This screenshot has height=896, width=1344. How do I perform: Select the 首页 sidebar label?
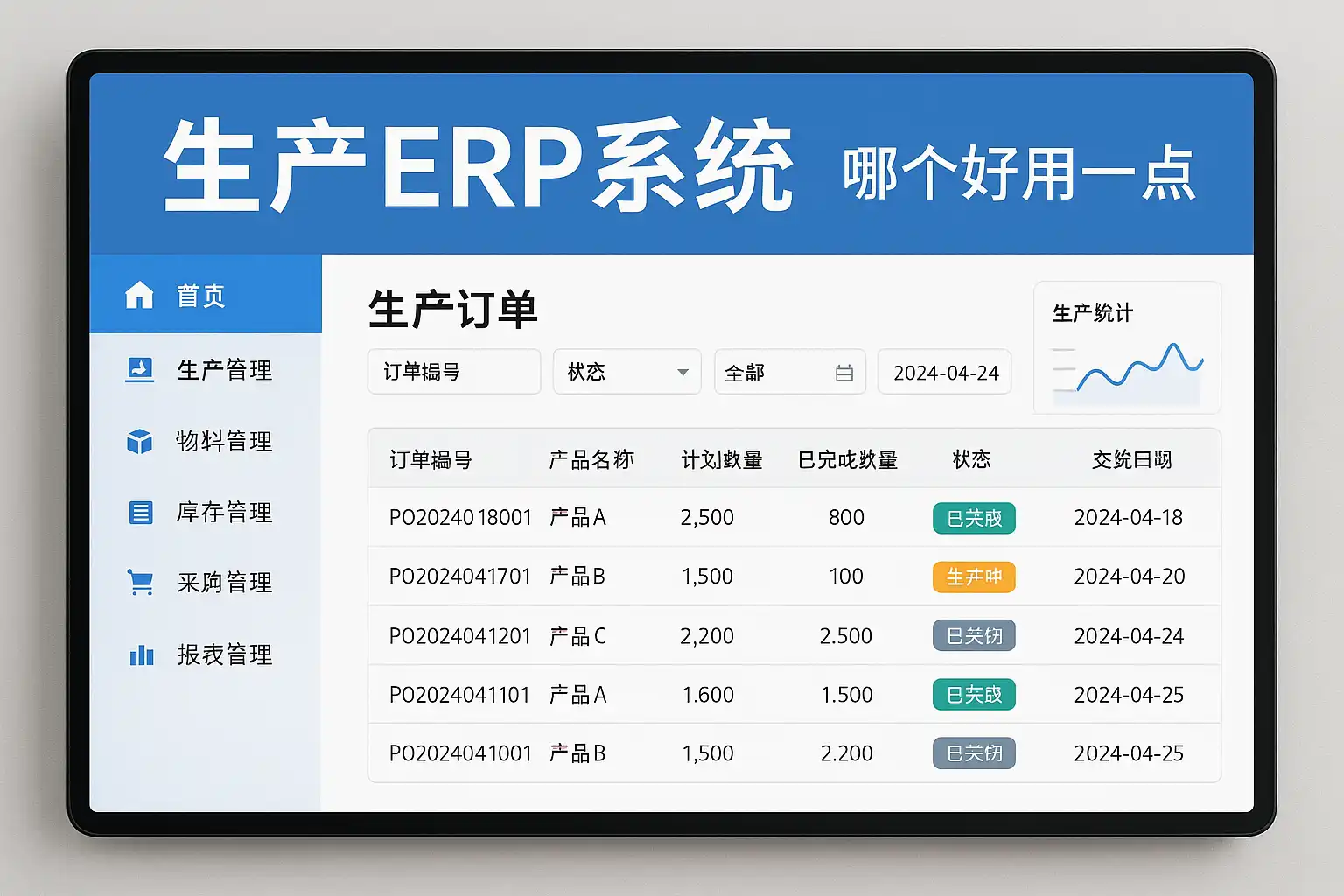(x=201, y=296)
